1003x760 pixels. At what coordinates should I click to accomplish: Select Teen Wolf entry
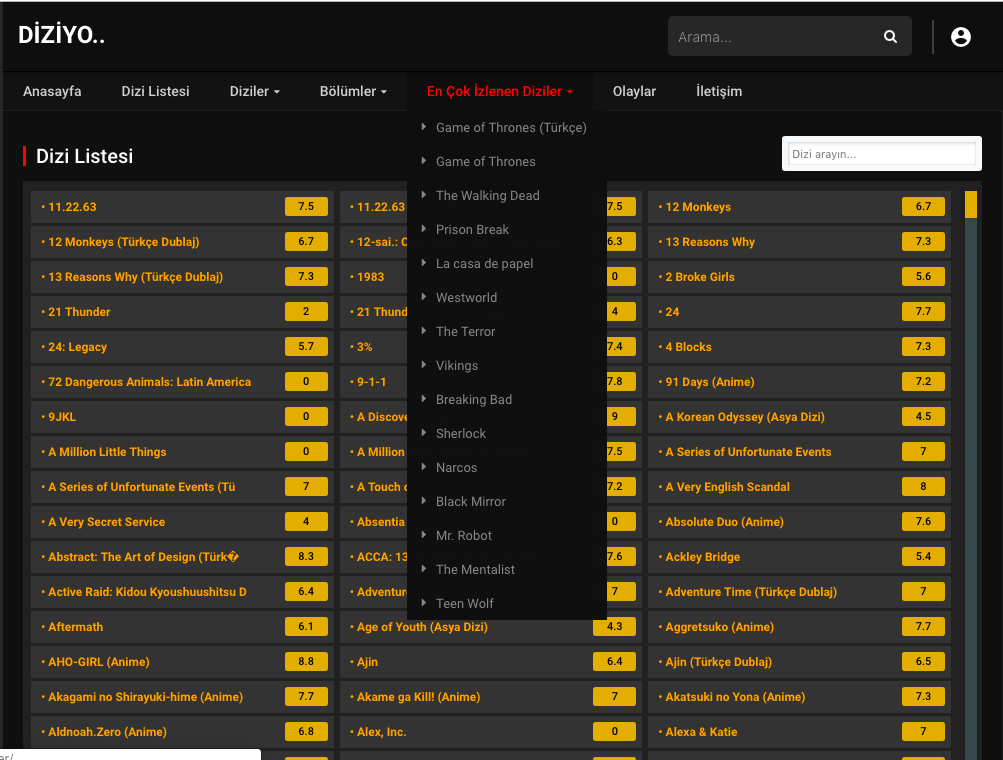(x=464, y=603)
